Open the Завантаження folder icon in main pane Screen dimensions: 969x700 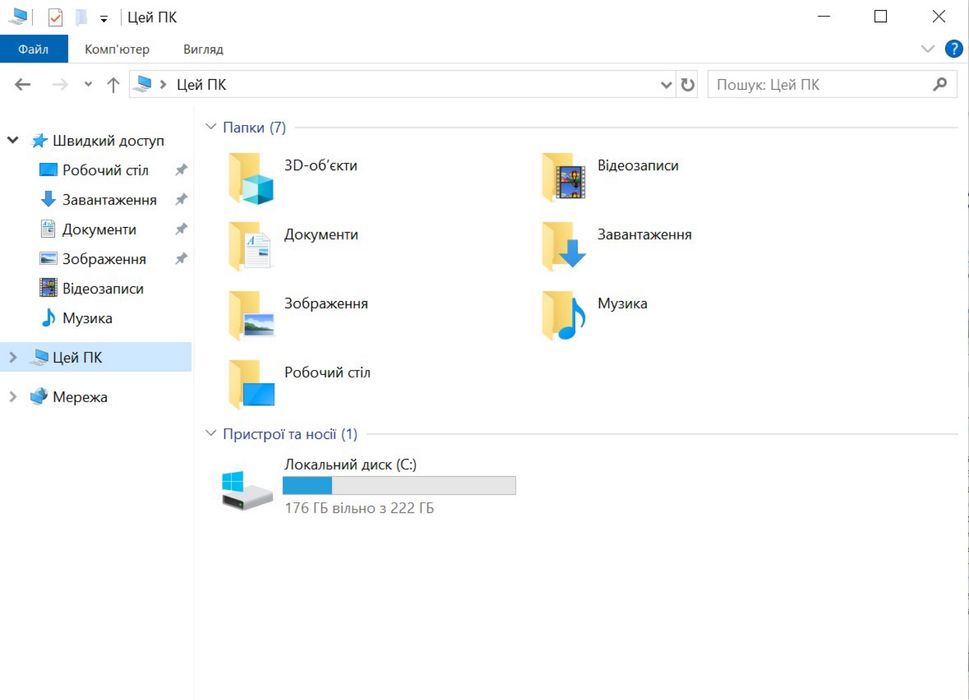[x=564, y=247]
